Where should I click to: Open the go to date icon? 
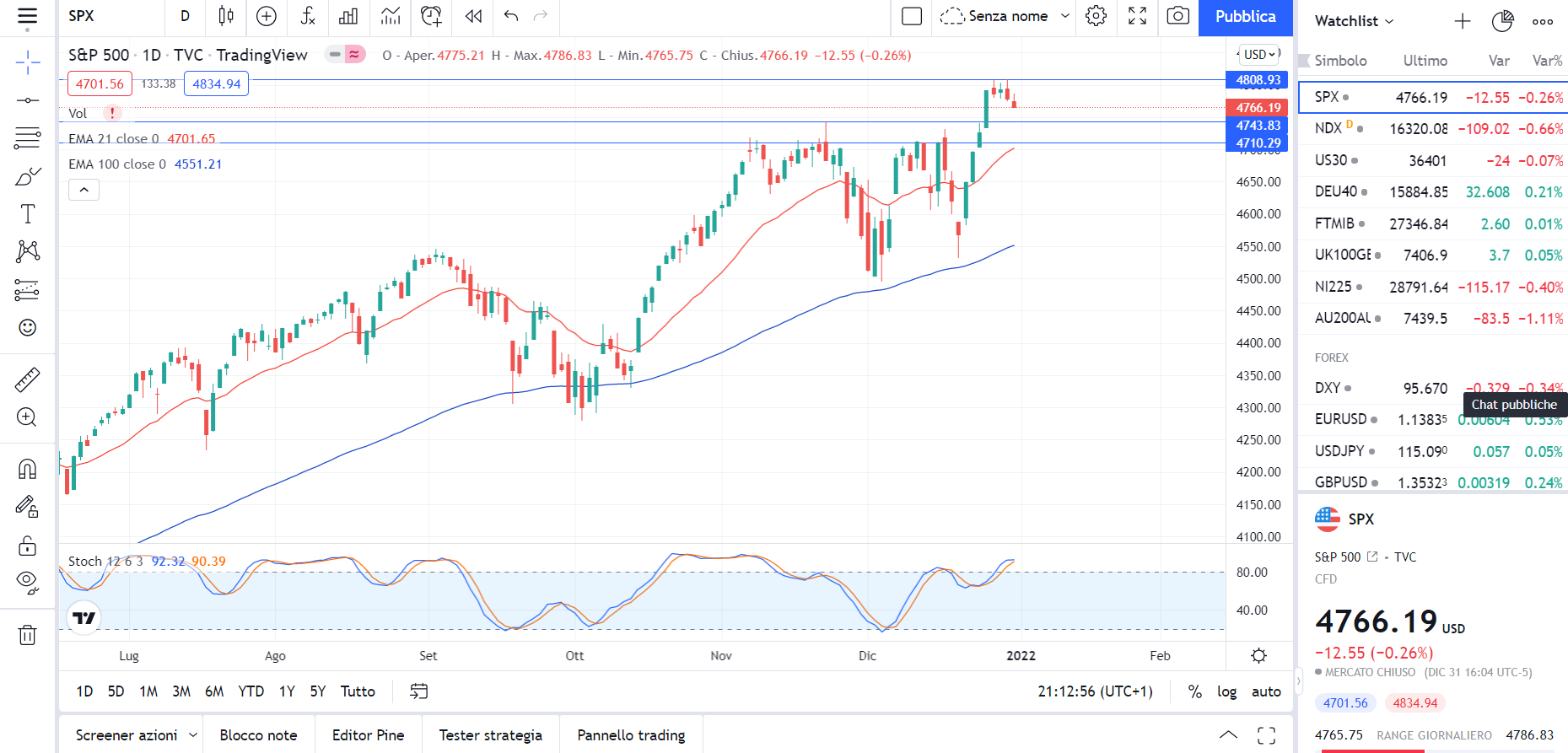click(x=419, y=691)
